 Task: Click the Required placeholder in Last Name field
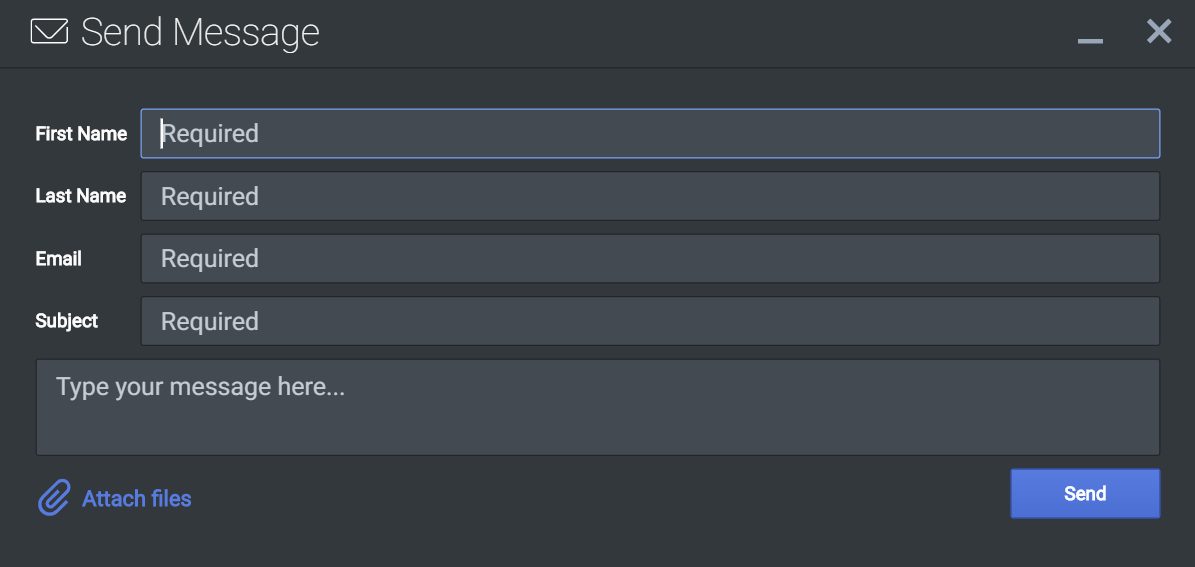(x=210, y=197)
